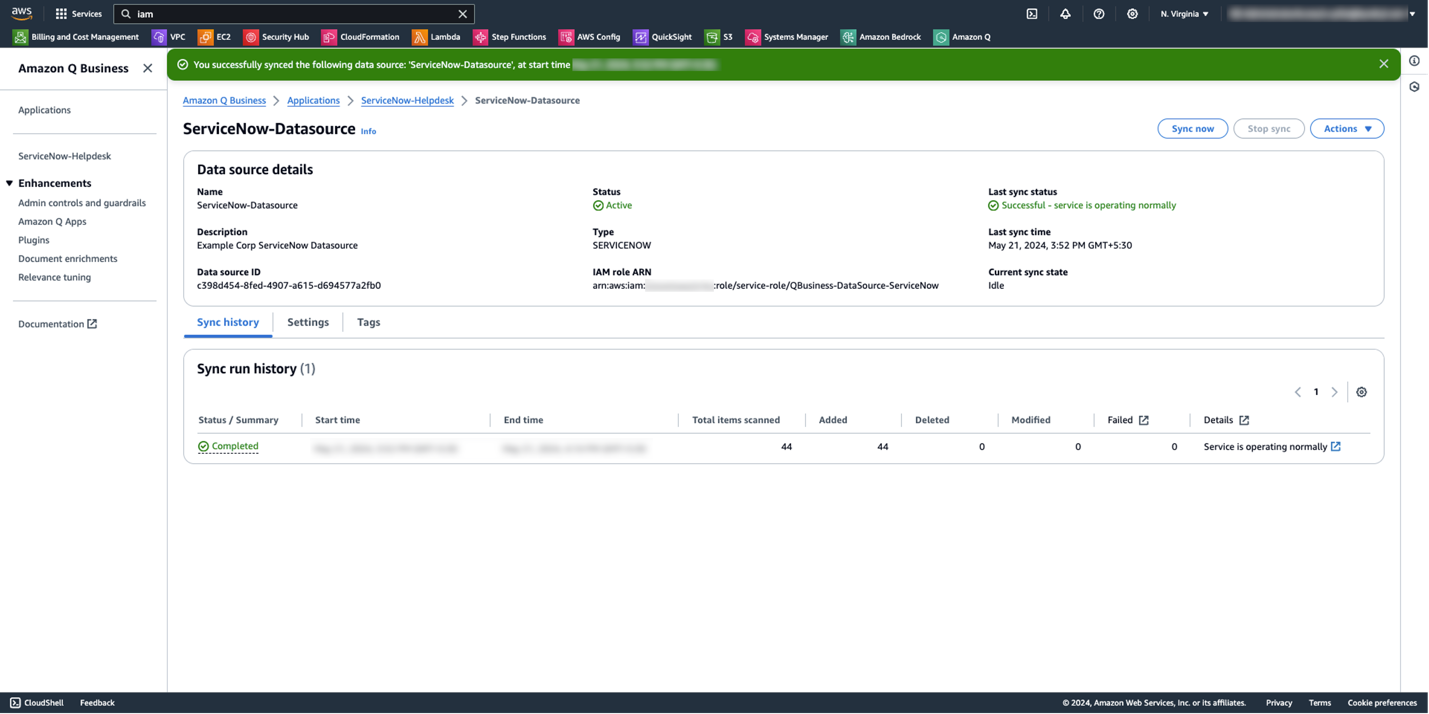Viewport: 1429px width, 714px height.
Task: Open table preferences gear in Sync run history
Action: point(1362,392)
